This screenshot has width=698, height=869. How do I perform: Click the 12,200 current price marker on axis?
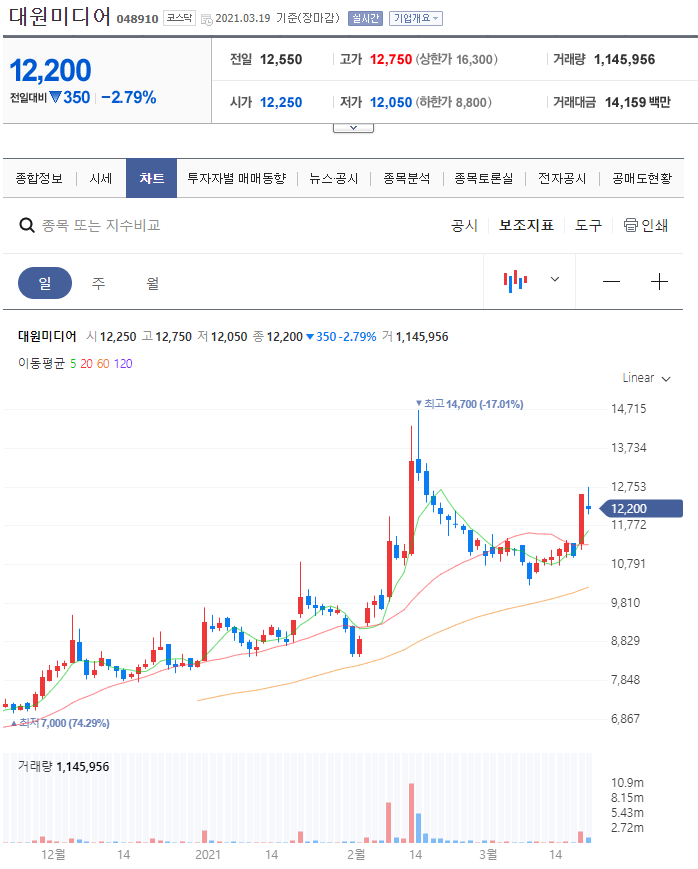pyautogui.click(x=641, y=508)
